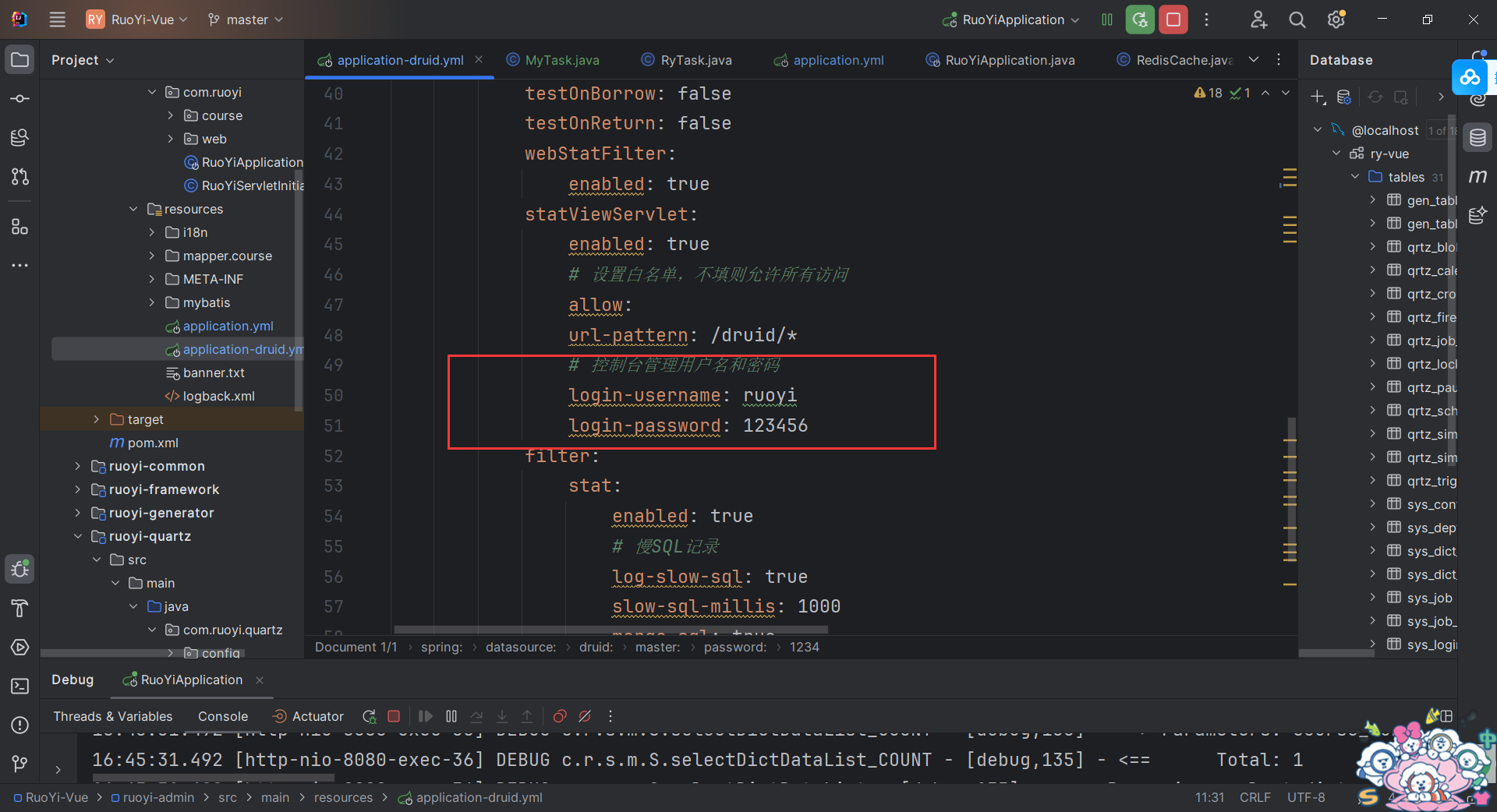This screenshot has width=1497, height=812.
Task: Open run toolbar more actions menu
Action: [1206, 19]
